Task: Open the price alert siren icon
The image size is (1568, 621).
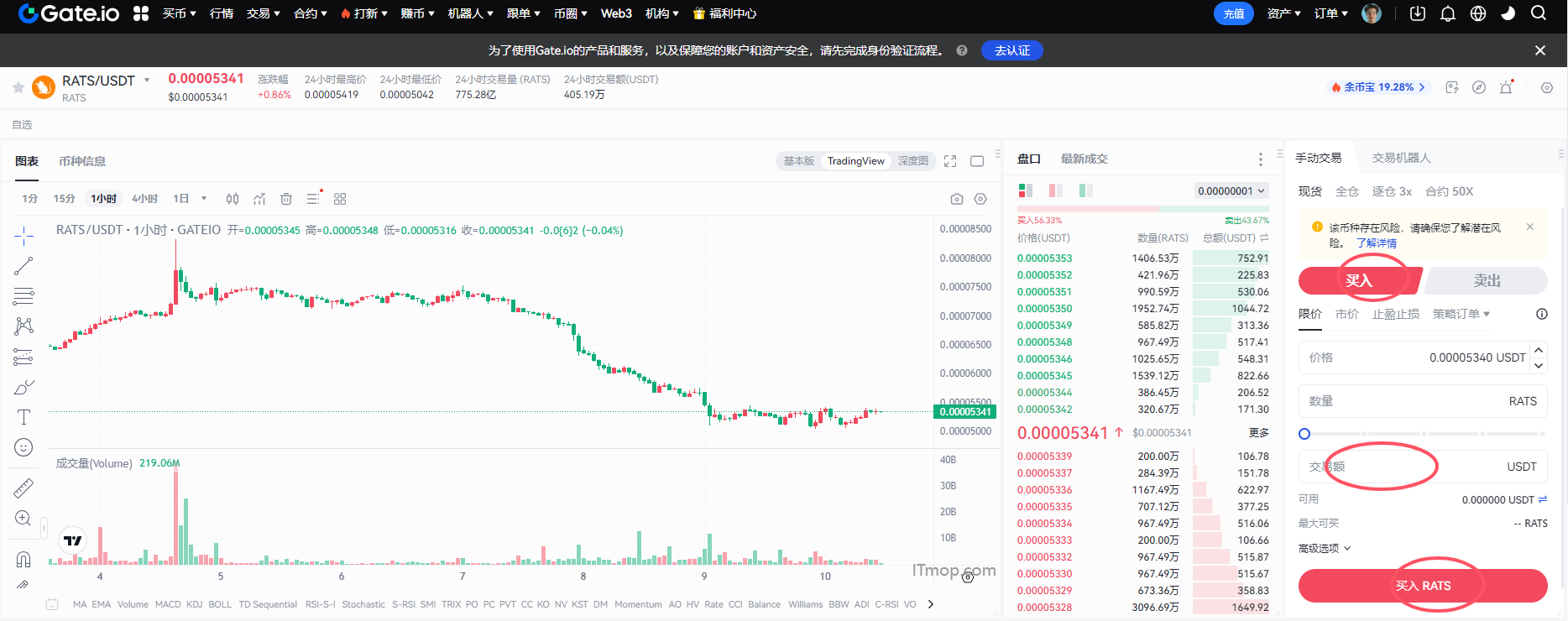Action: (1506, 87)
